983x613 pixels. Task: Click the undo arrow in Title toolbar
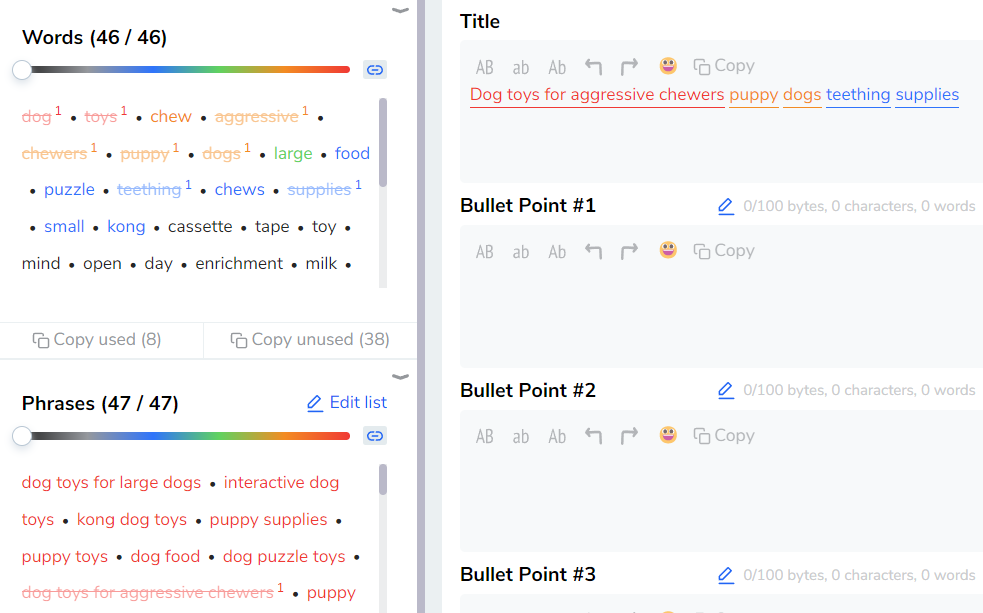tap(594, 67)
